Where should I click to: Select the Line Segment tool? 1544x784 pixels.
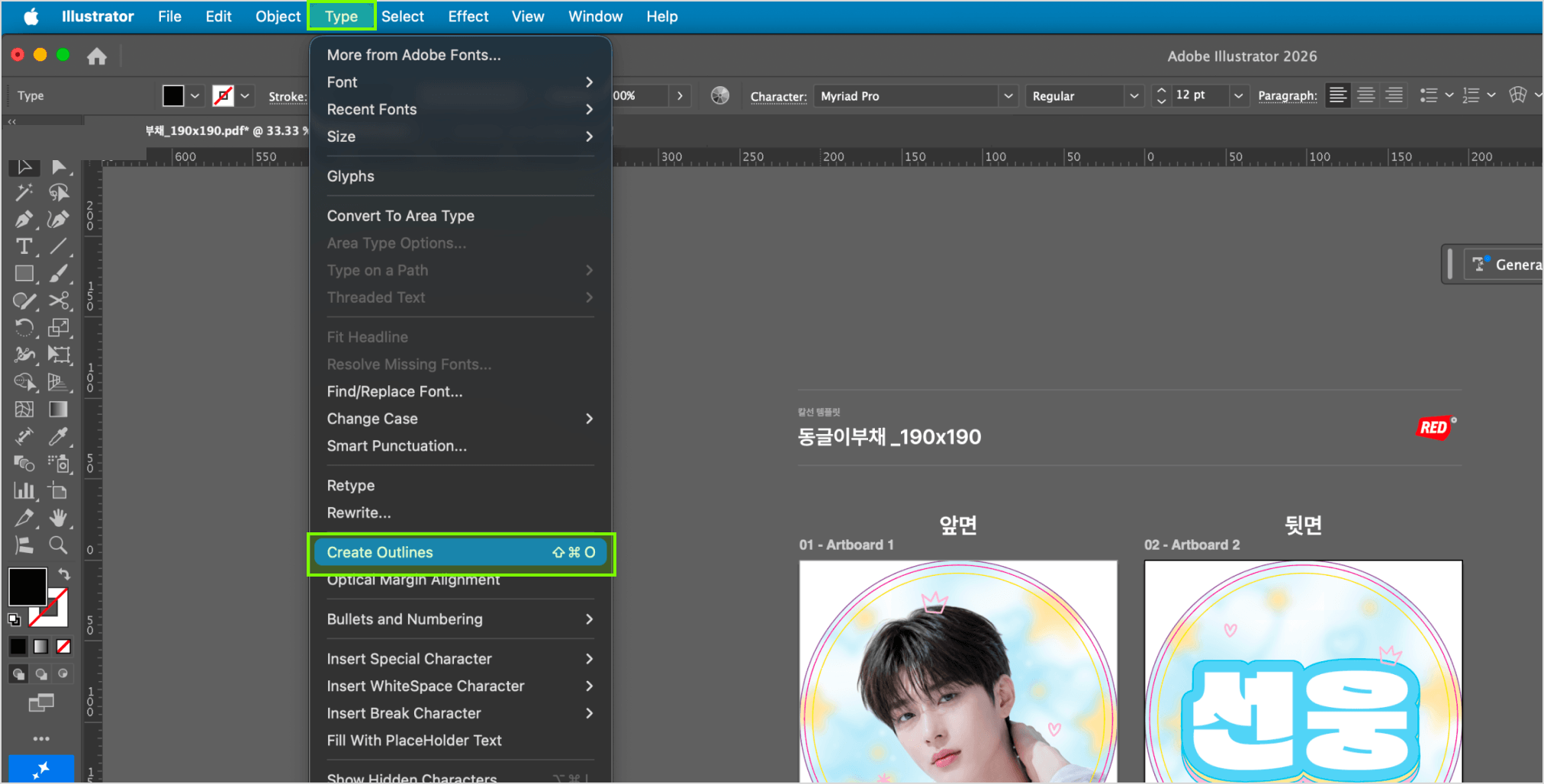[x=59, y=246]
